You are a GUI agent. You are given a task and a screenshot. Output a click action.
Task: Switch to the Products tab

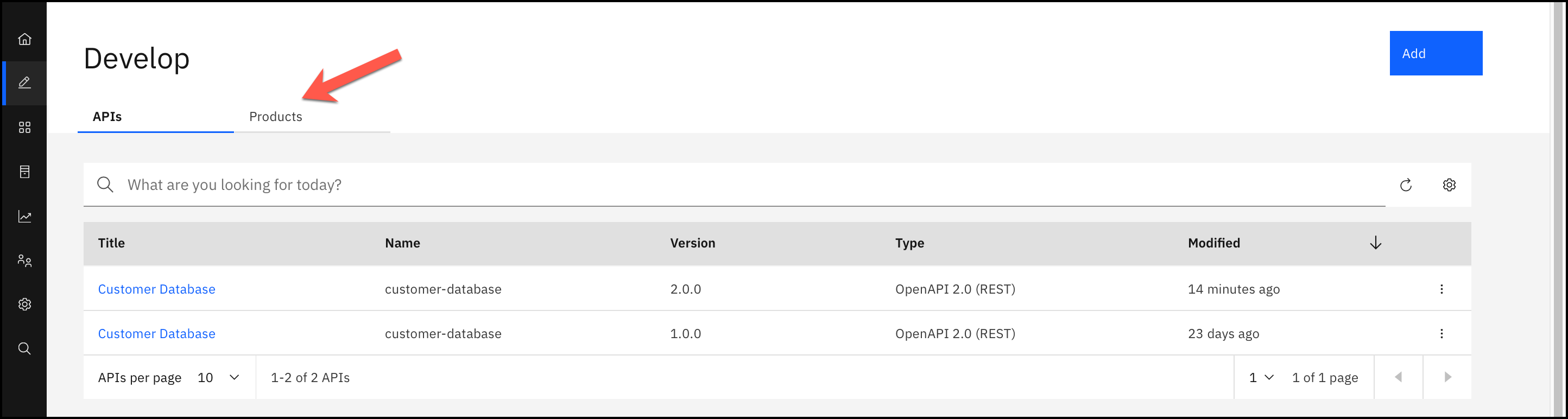276,117
